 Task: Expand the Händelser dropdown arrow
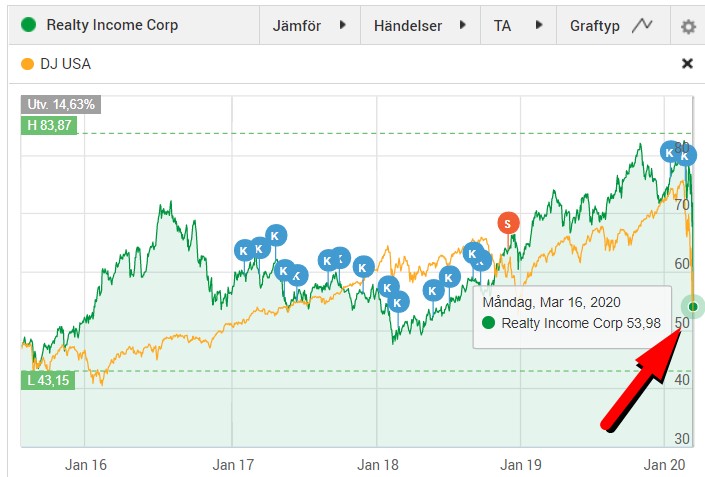click(x=463, y=26)
